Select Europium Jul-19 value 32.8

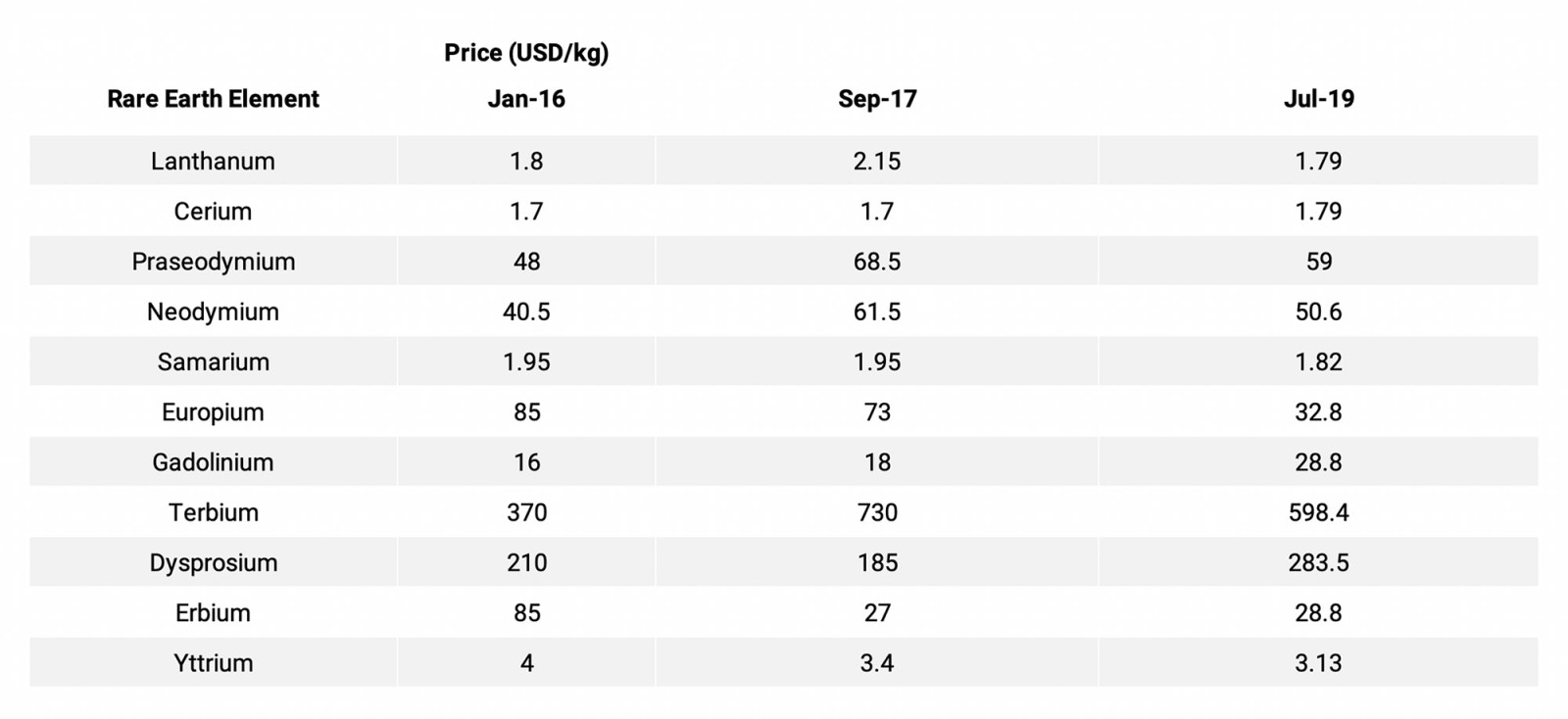click(x=1318, y=411)
